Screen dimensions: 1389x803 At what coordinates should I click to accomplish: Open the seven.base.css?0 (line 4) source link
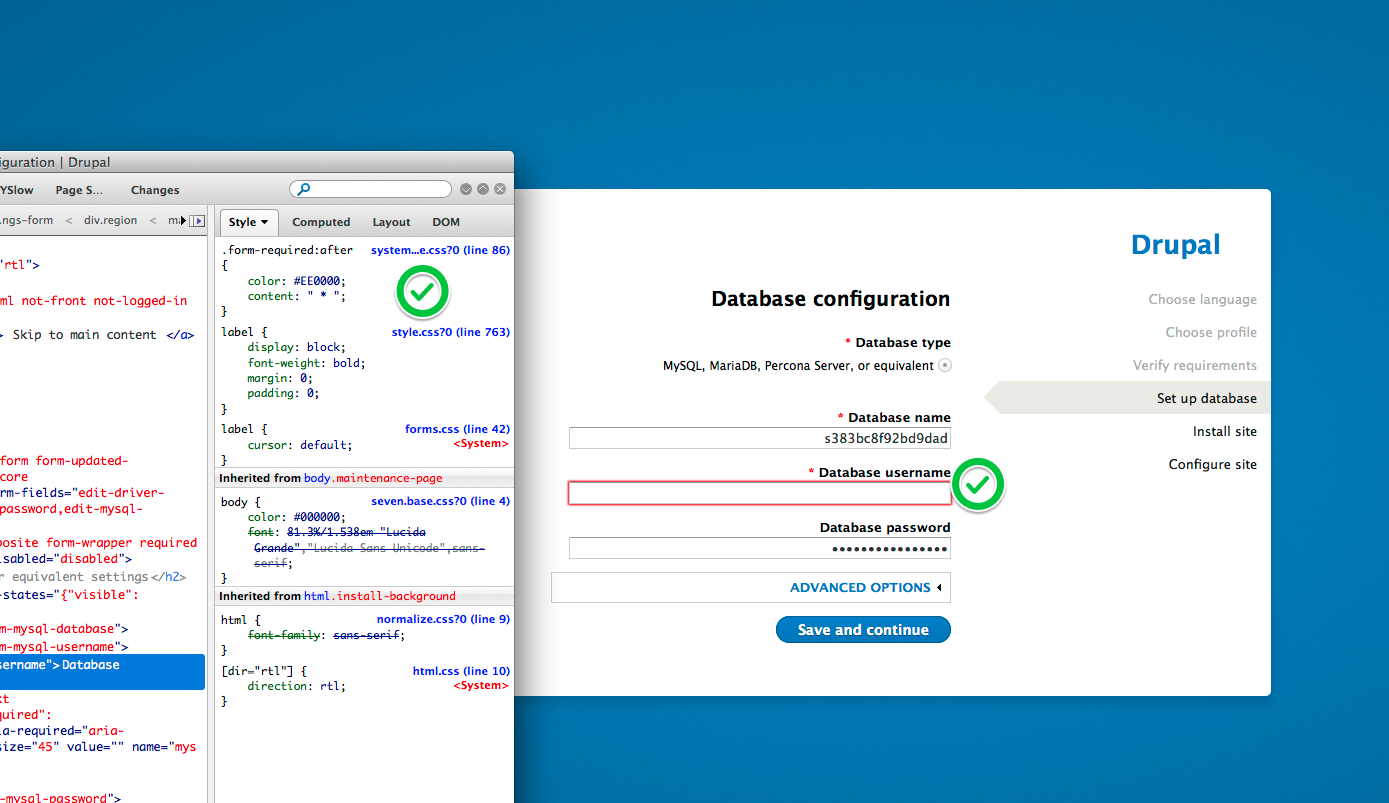440,501
